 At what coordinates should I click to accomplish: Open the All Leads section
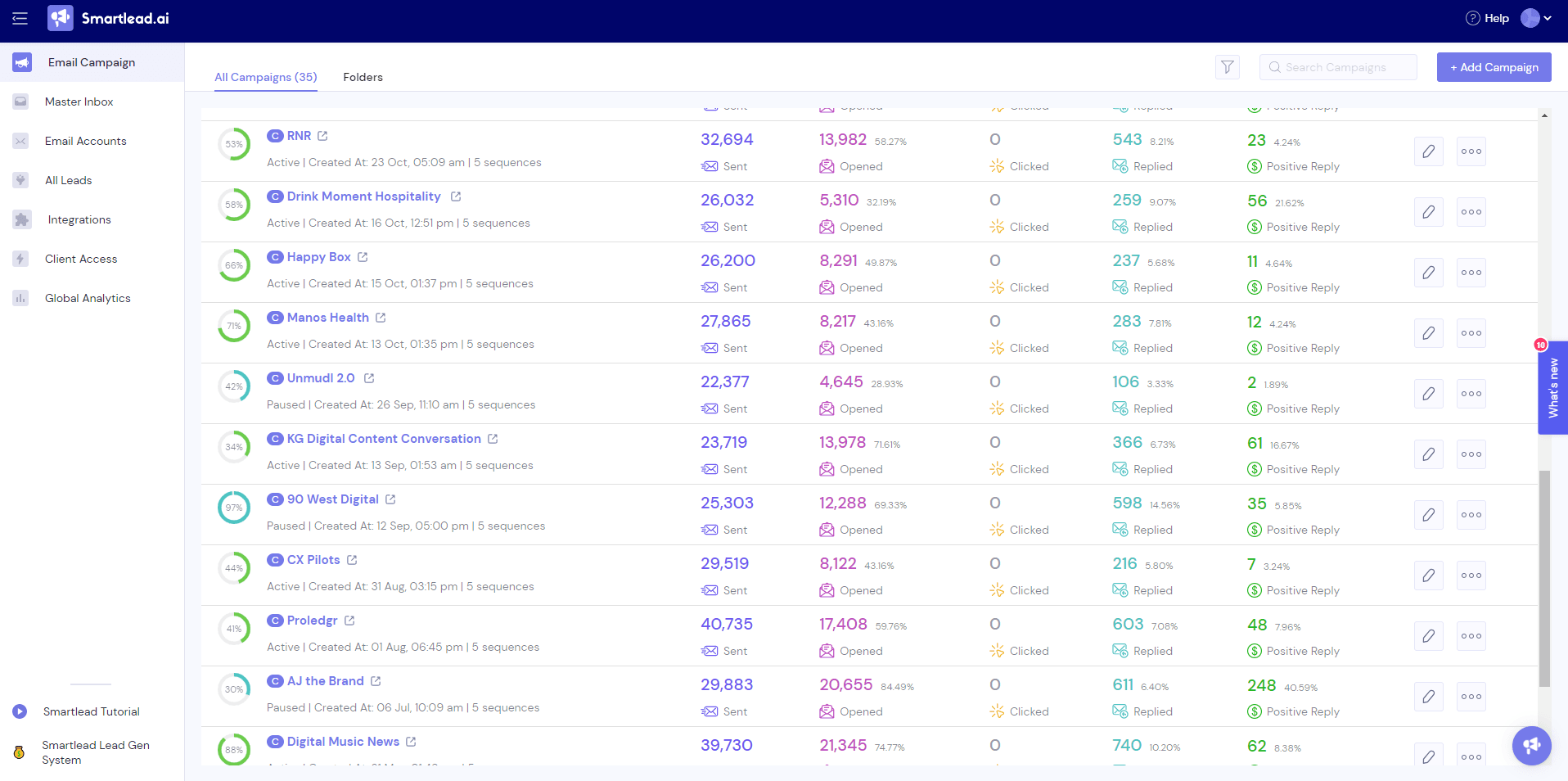click(68, 180)
